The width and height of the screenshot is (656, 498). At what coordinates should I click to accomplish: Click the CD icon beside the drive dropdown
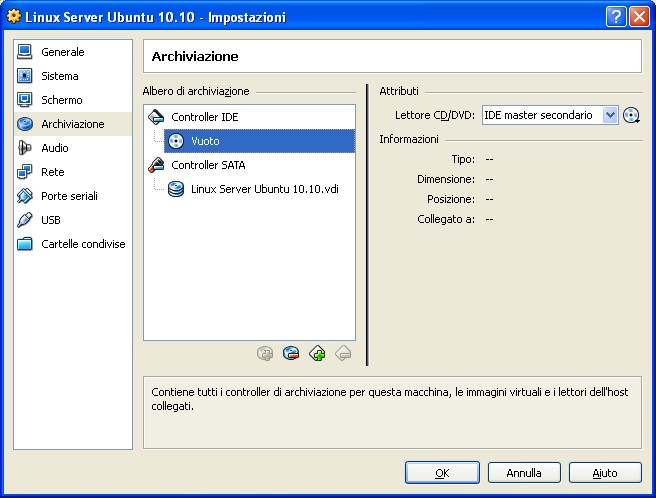(631, 115)
